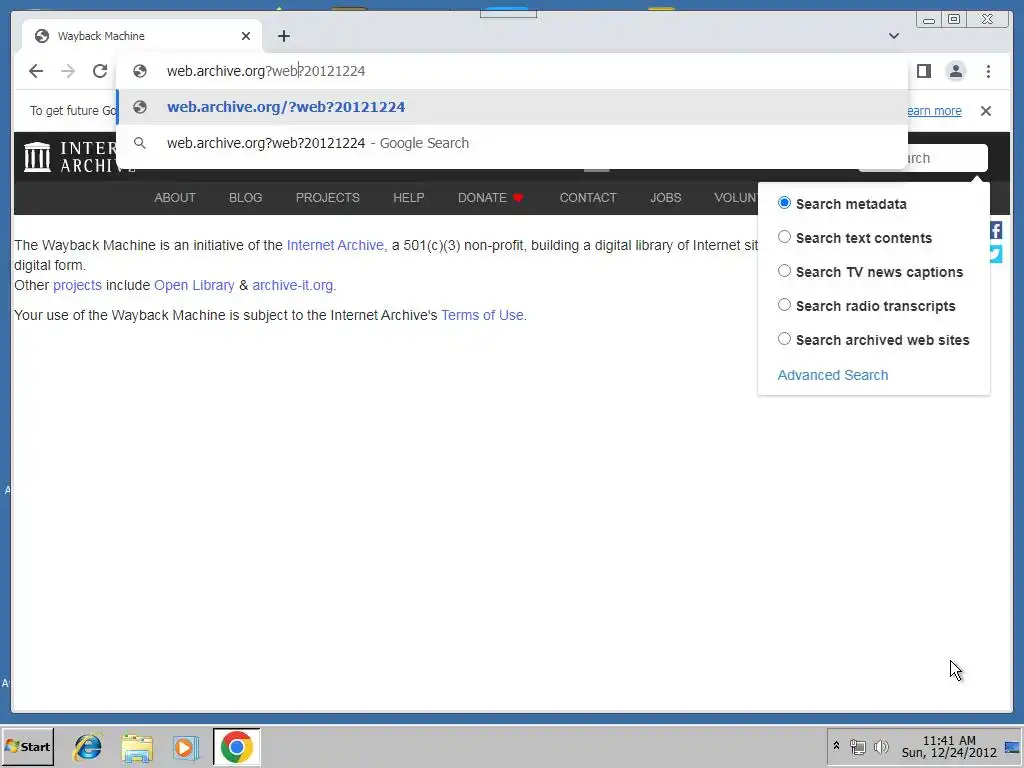Select 'Search archived web sites' option
Viewport: 1024px width, 768px height.
click(784, 339)
